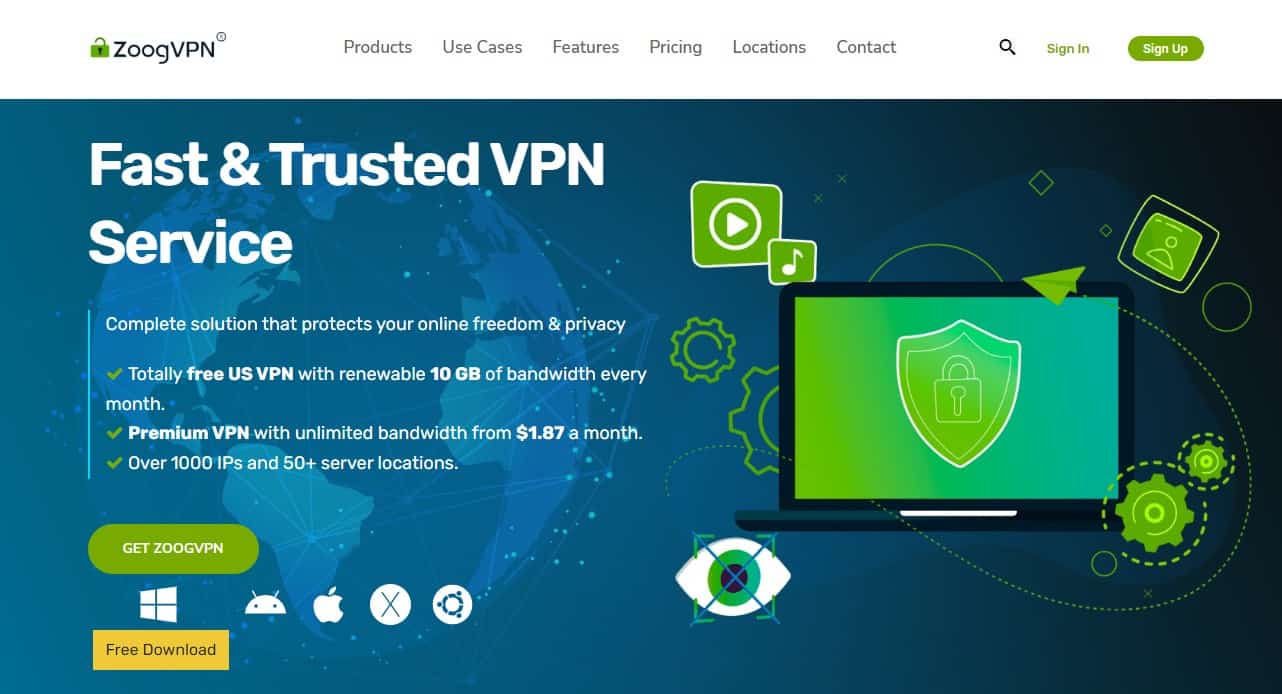
Task: Click the ZoogVPN logo
Action: [x=158, y=47]
